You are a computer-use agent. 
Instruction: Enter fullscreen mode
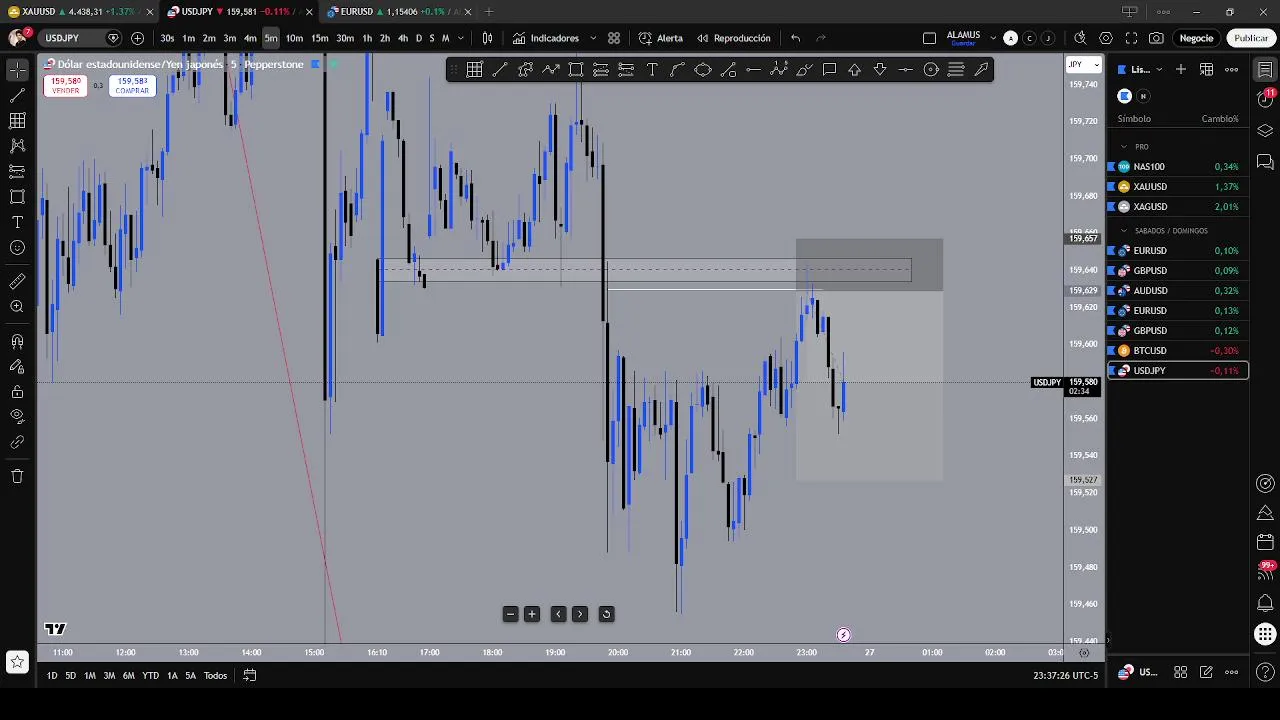tap(1131, 38)
